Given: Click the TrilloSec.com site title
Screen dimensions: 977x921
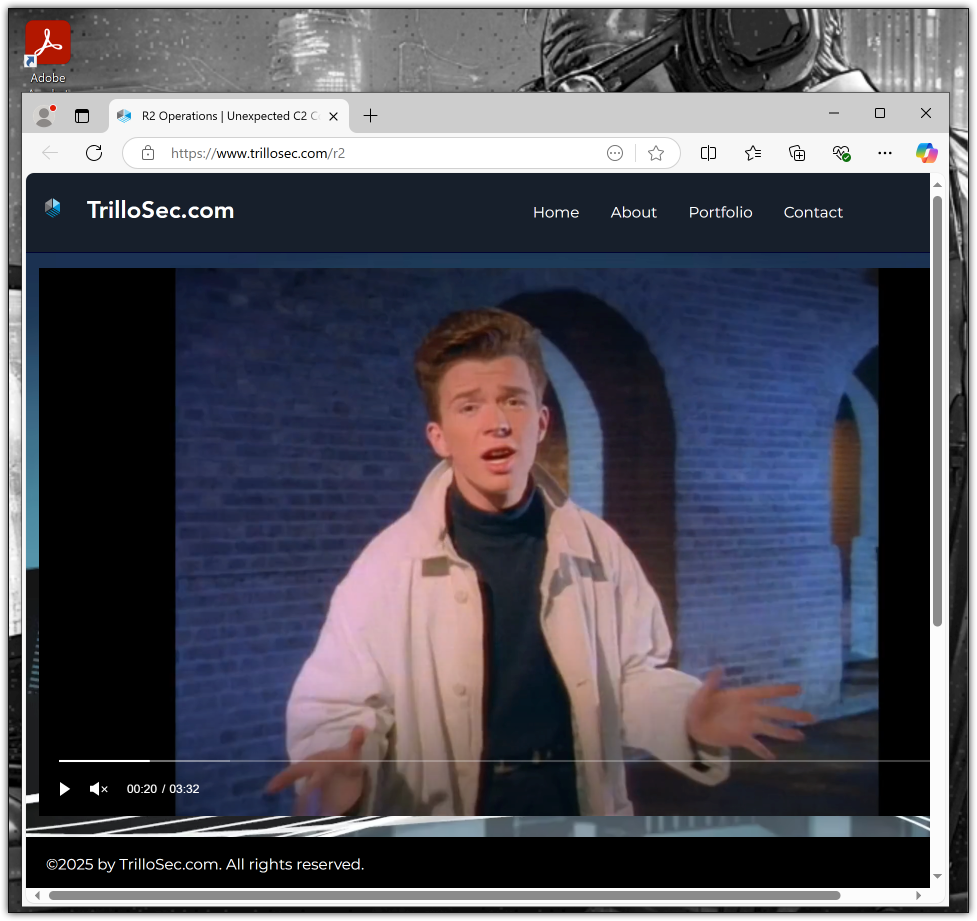Looking at the screenshot, I should (160, 211).
